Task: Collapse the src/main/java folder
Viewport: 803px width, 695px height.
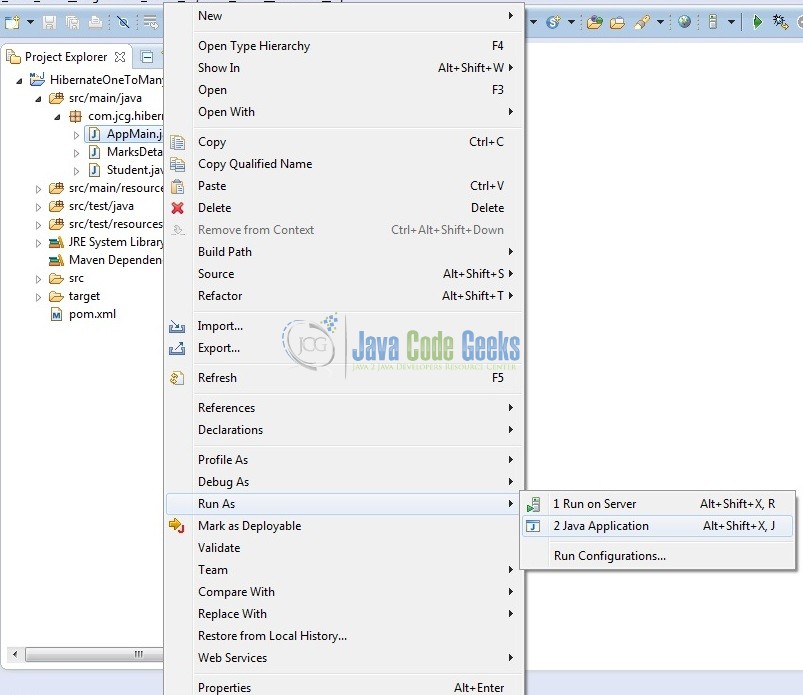Action: point(38,99)
